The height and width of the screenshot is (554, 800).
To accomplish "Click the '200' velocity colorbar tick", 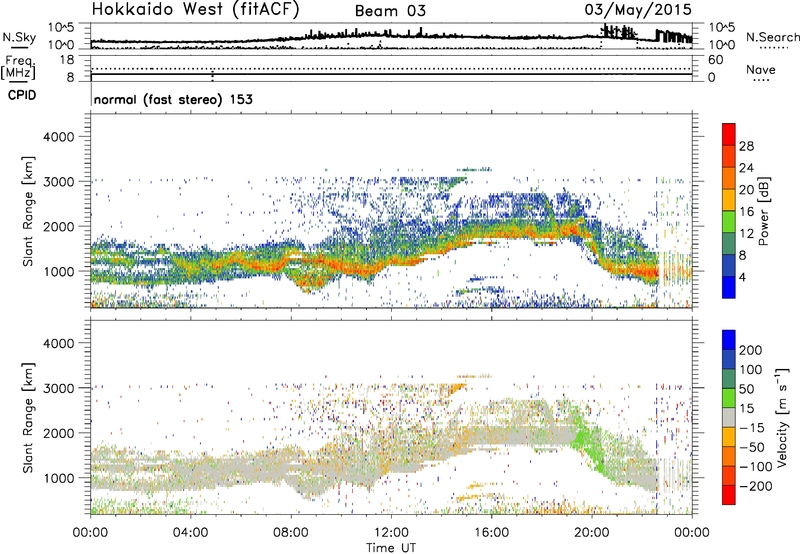I will point(751,350).
